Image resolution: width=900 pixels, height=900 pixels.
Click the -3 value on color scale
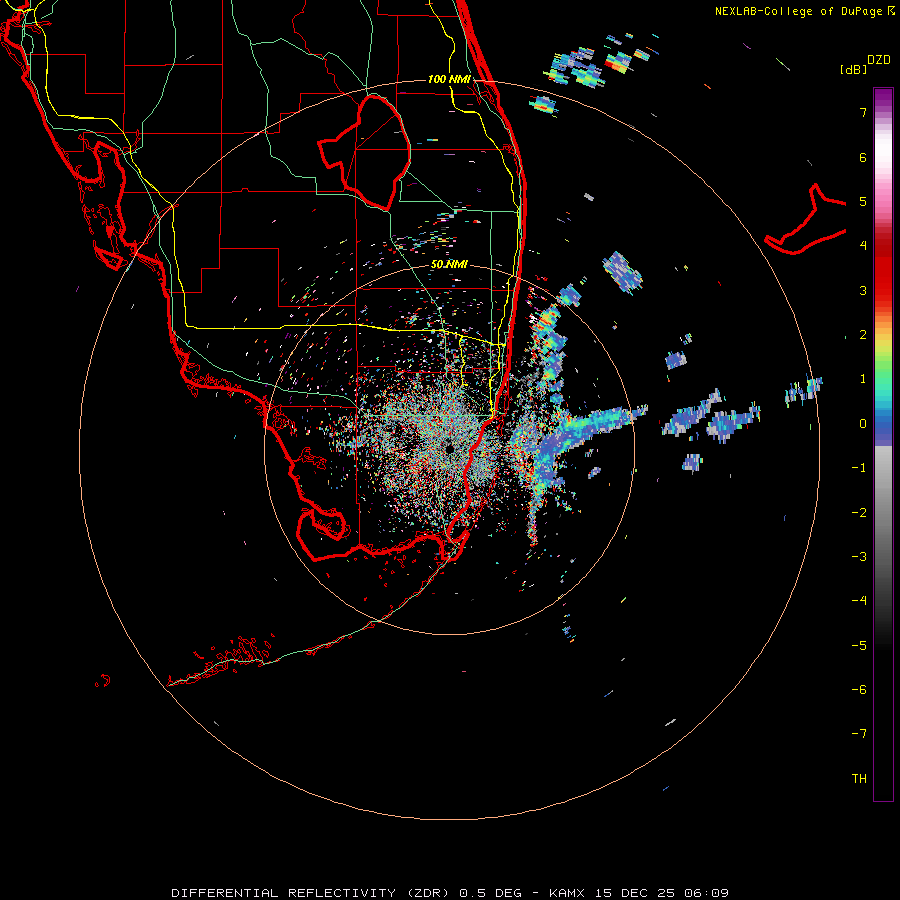859,557
